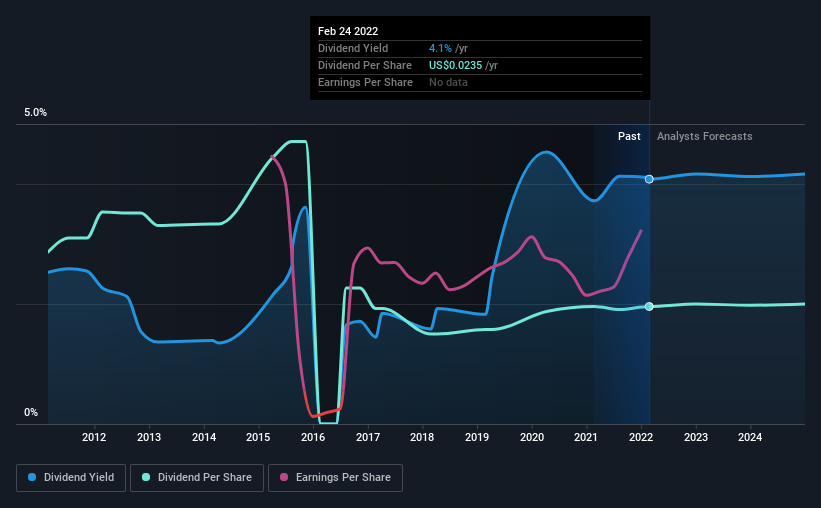
Task: Click the 2020 x-axis year label
Action: tap(532, 437)
